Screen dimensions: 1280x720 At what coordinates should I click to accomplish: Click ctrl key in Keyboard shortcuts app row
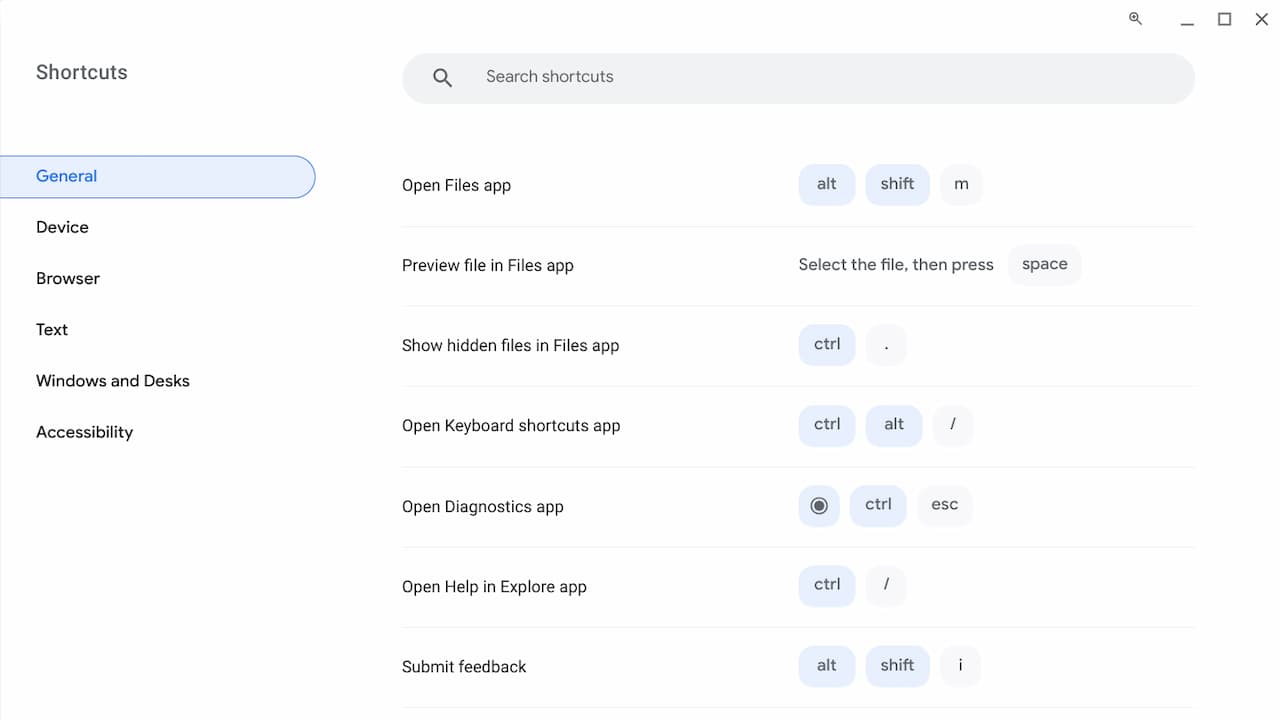coord(827,424)
